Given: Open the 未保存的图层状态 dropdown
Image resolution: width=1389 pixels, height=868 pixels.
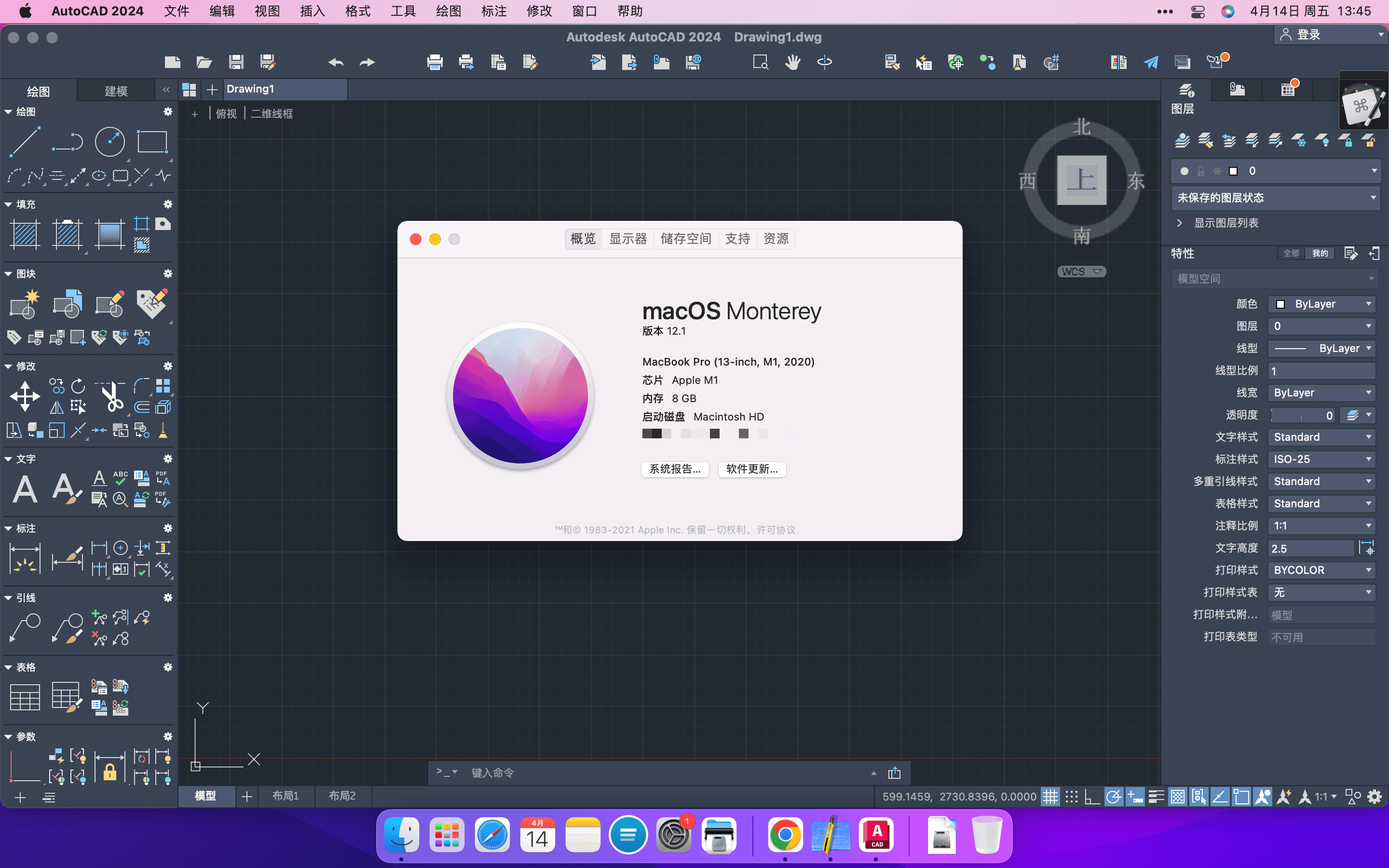Looking at the screenshot, I should pyautogui.click(x=1275, y=198).
